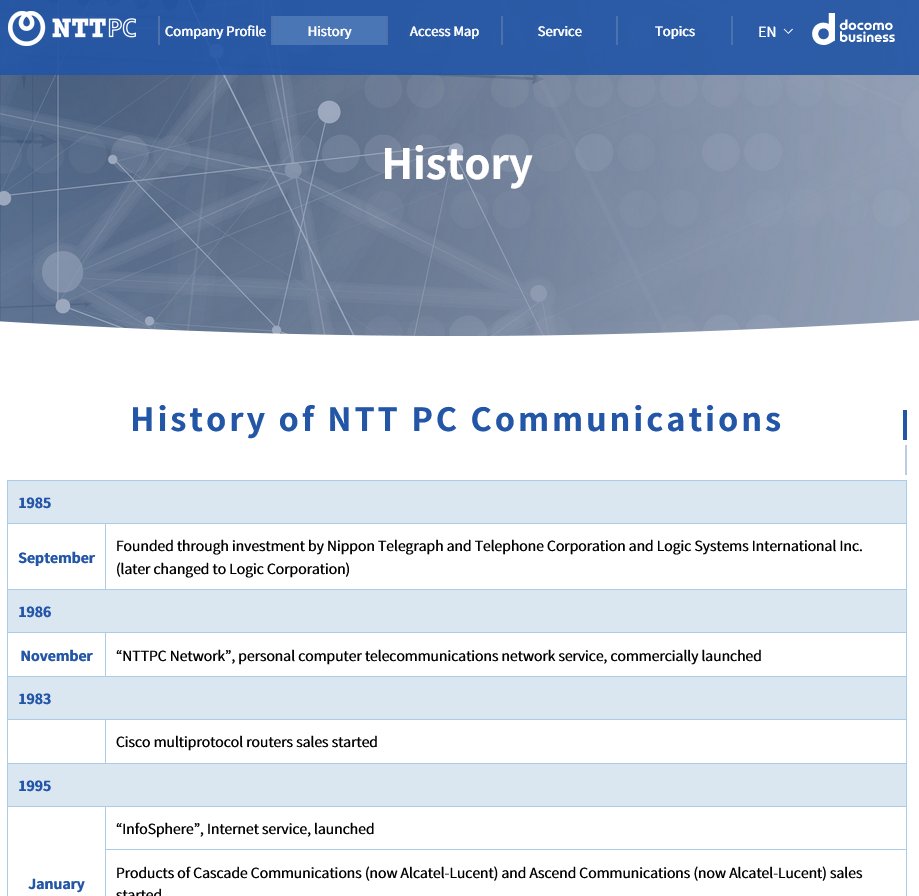Click the November month cell
Image resolution: width=919 pixels, height=896 pixels.
pyautogui.click(x=56, y=655)
